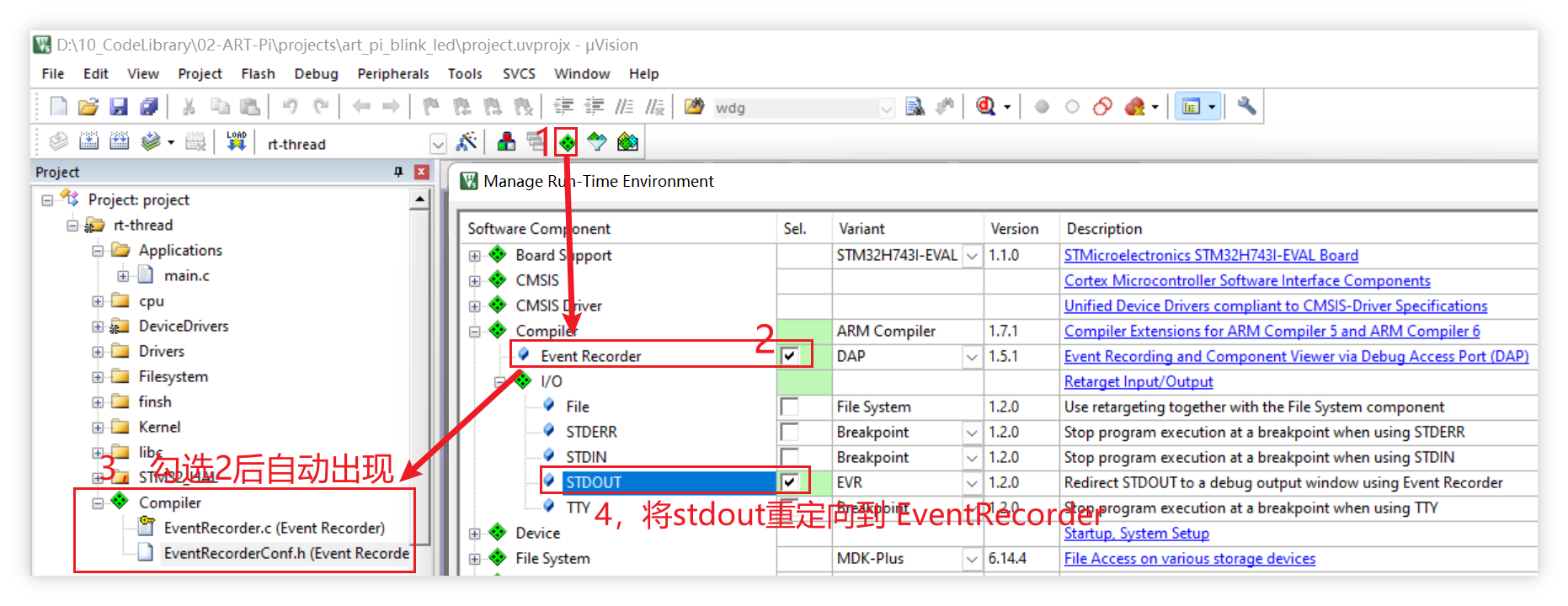Open the Debug menu

[316, 74]
